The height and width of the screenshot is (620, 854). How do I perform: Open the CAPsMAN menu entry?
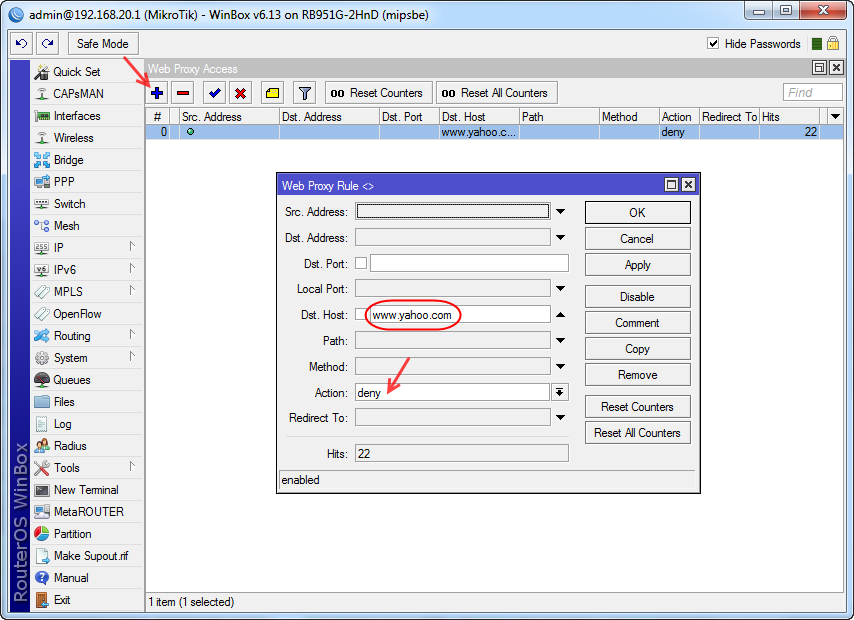click(78, 94)
